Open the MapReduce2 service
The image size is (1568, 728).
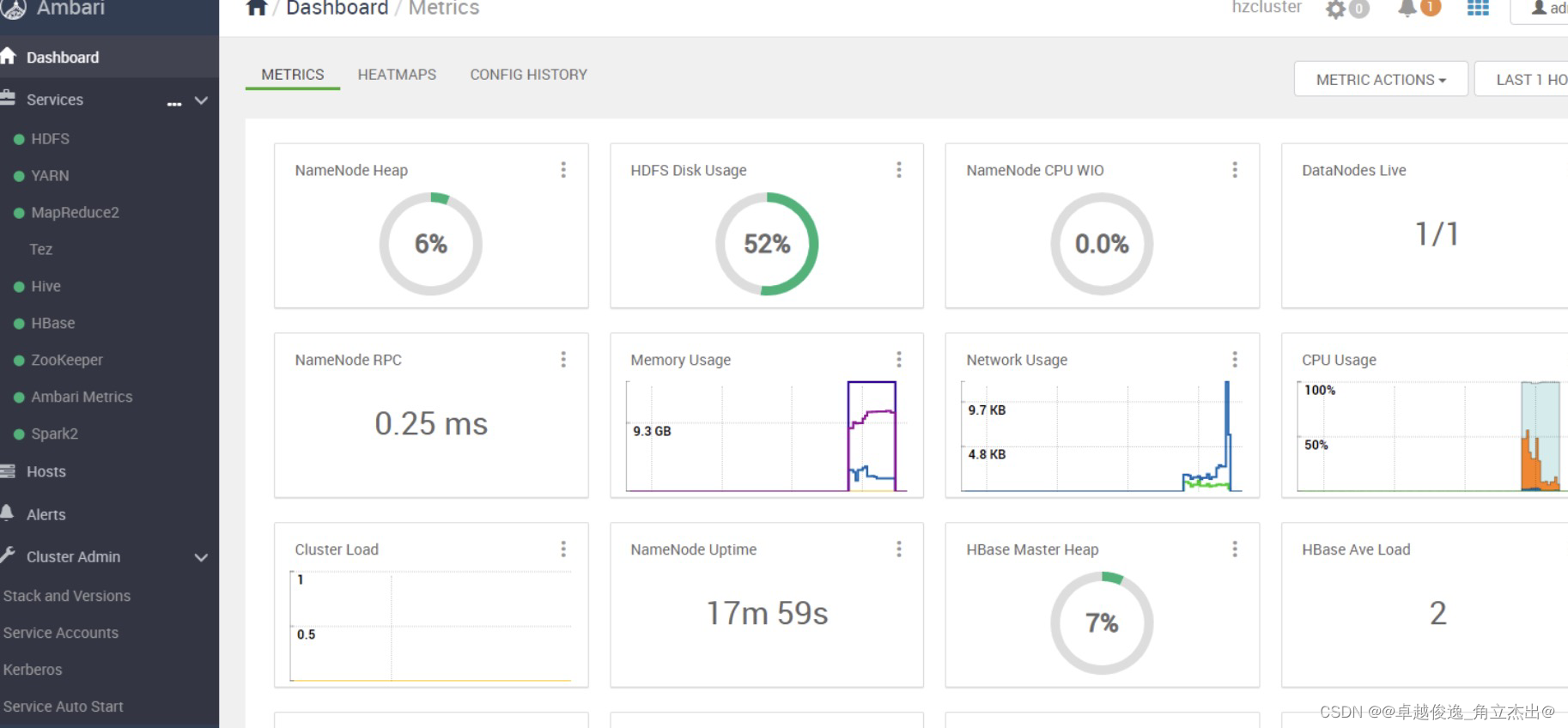tap(75, 212)
